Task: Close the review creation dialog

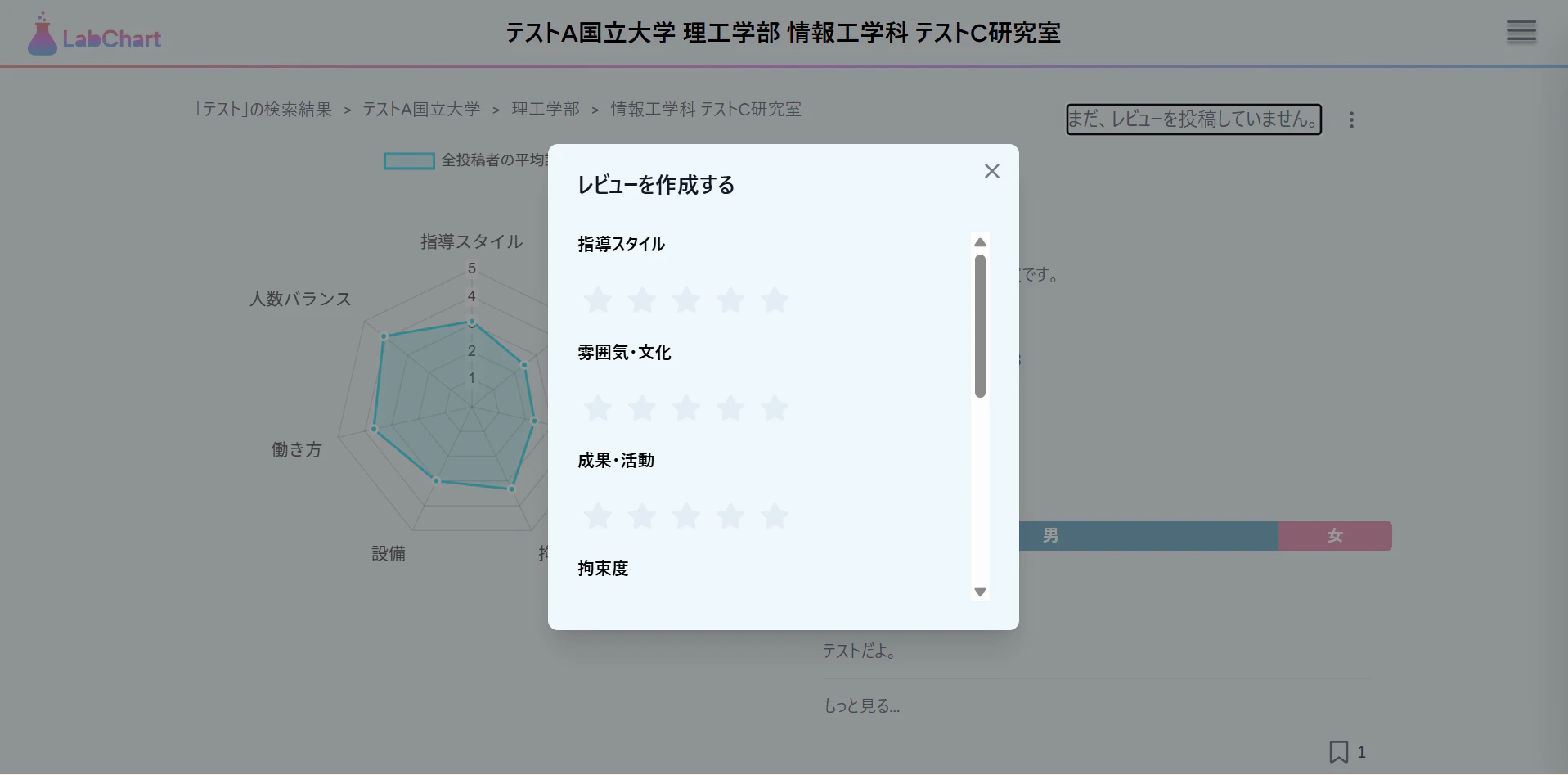Action: coord(991,171)
